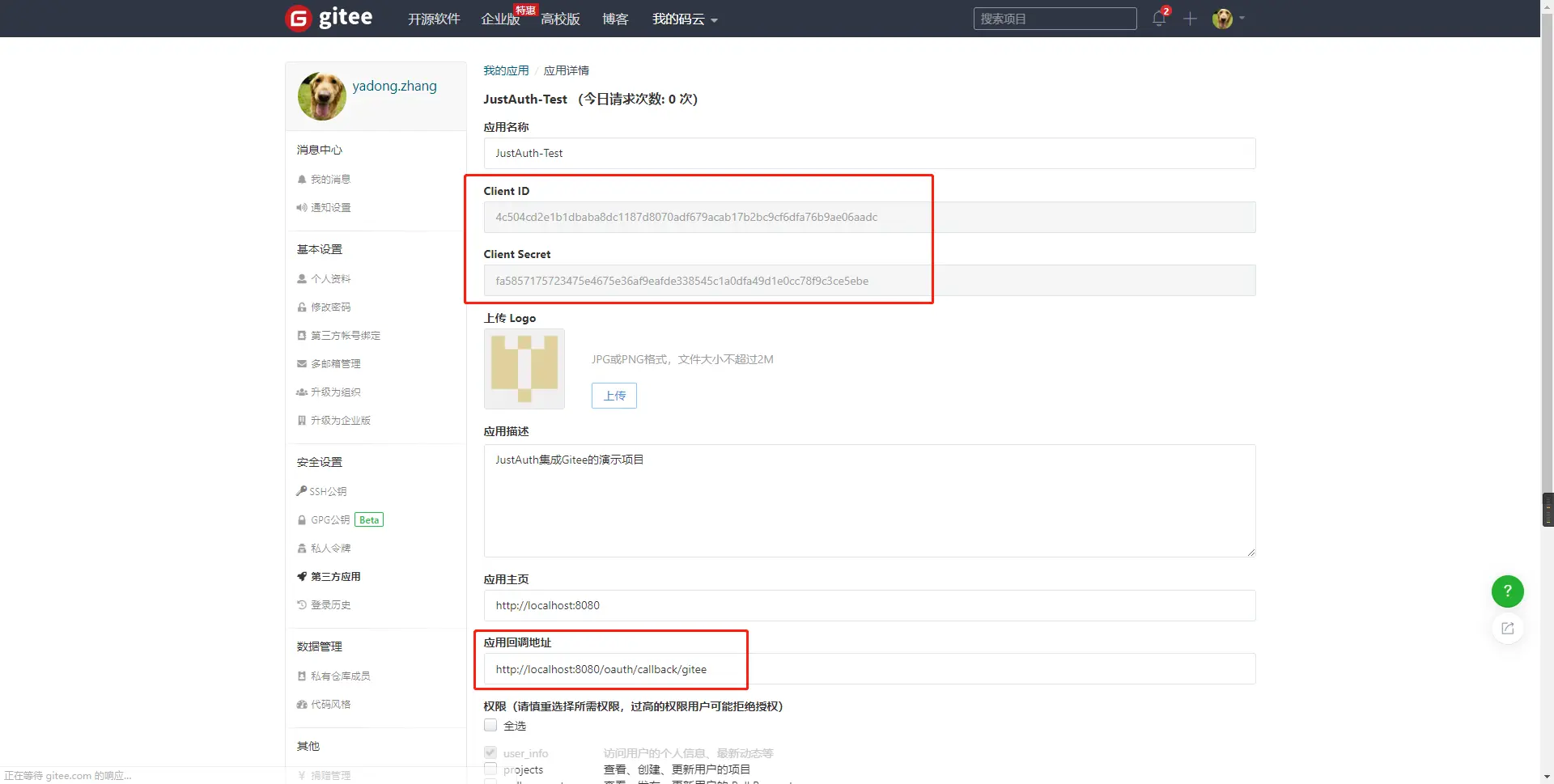1554x784 pixels.
Task: Click the speaker icon beside 通知设置
Action: click(302, 208)
